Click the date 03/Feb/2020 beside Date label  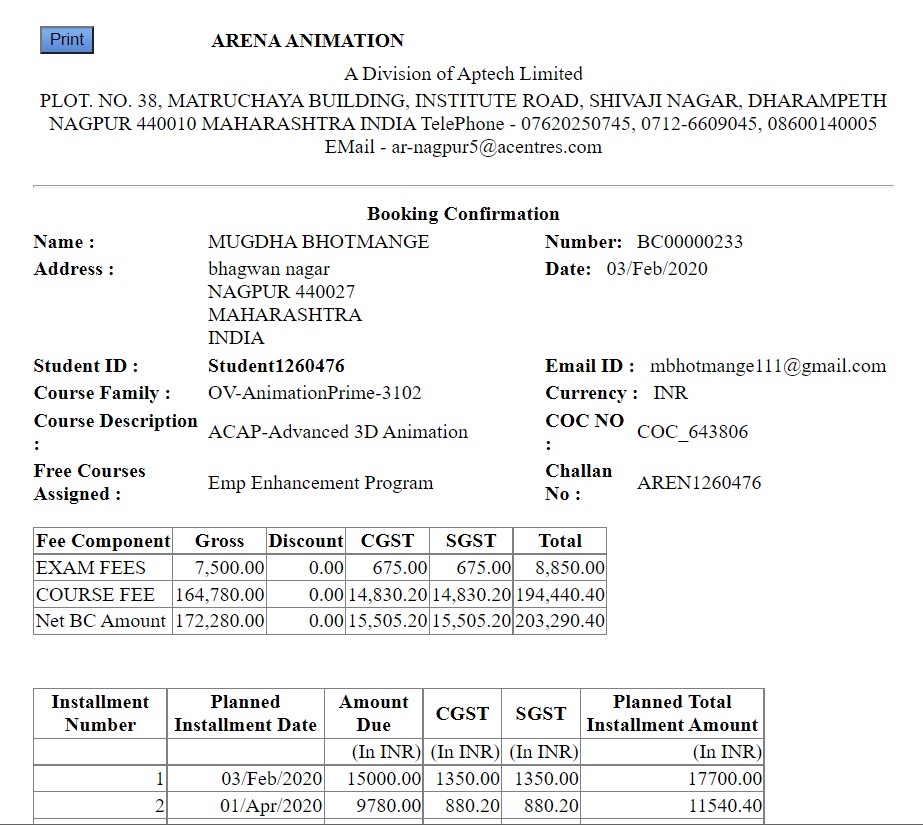point(657,268)
